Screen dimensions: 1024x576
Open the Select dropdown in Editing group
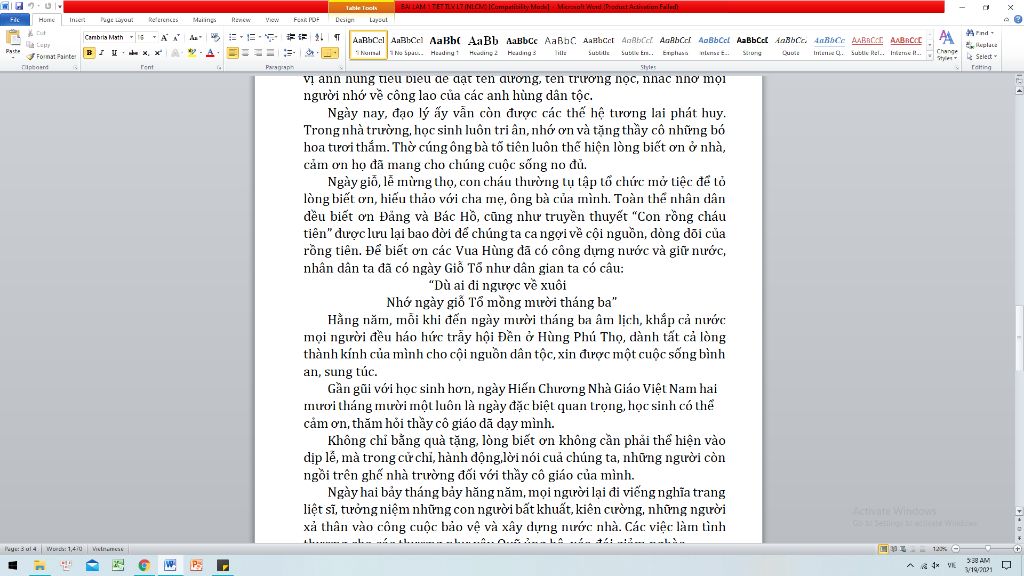(982, 57)
